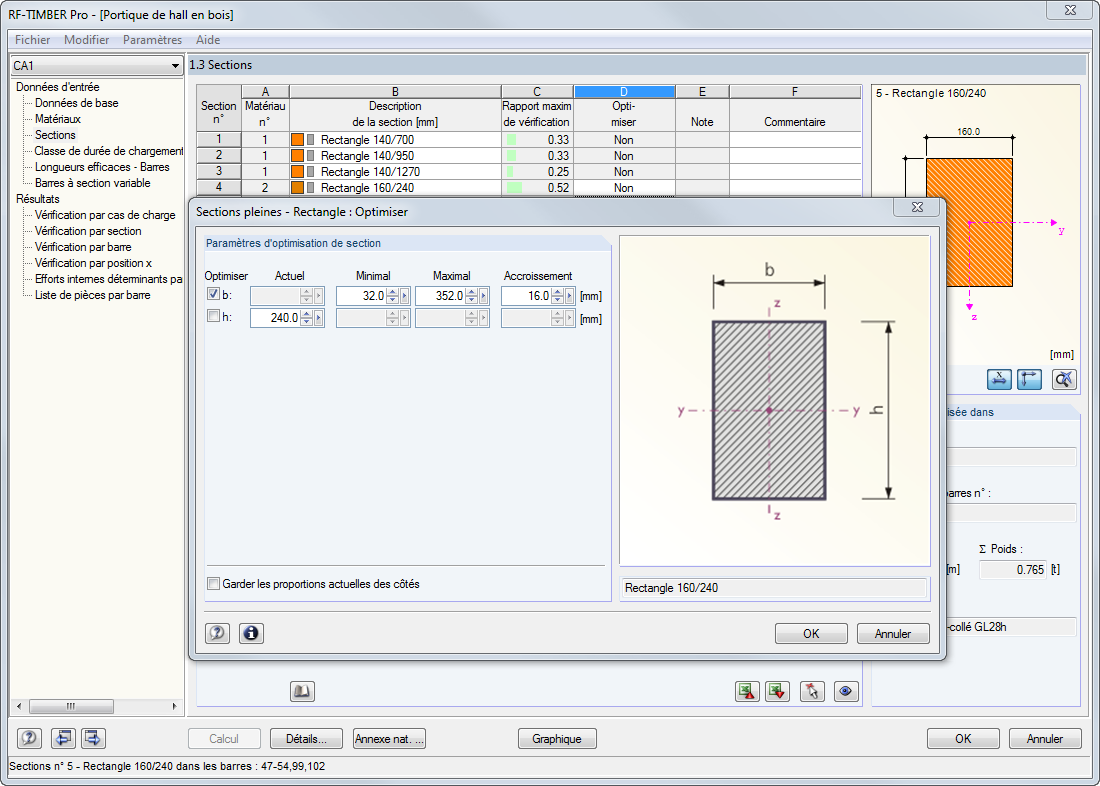Click Annuler in the Optimiser dialog

[x=893, y=634]
